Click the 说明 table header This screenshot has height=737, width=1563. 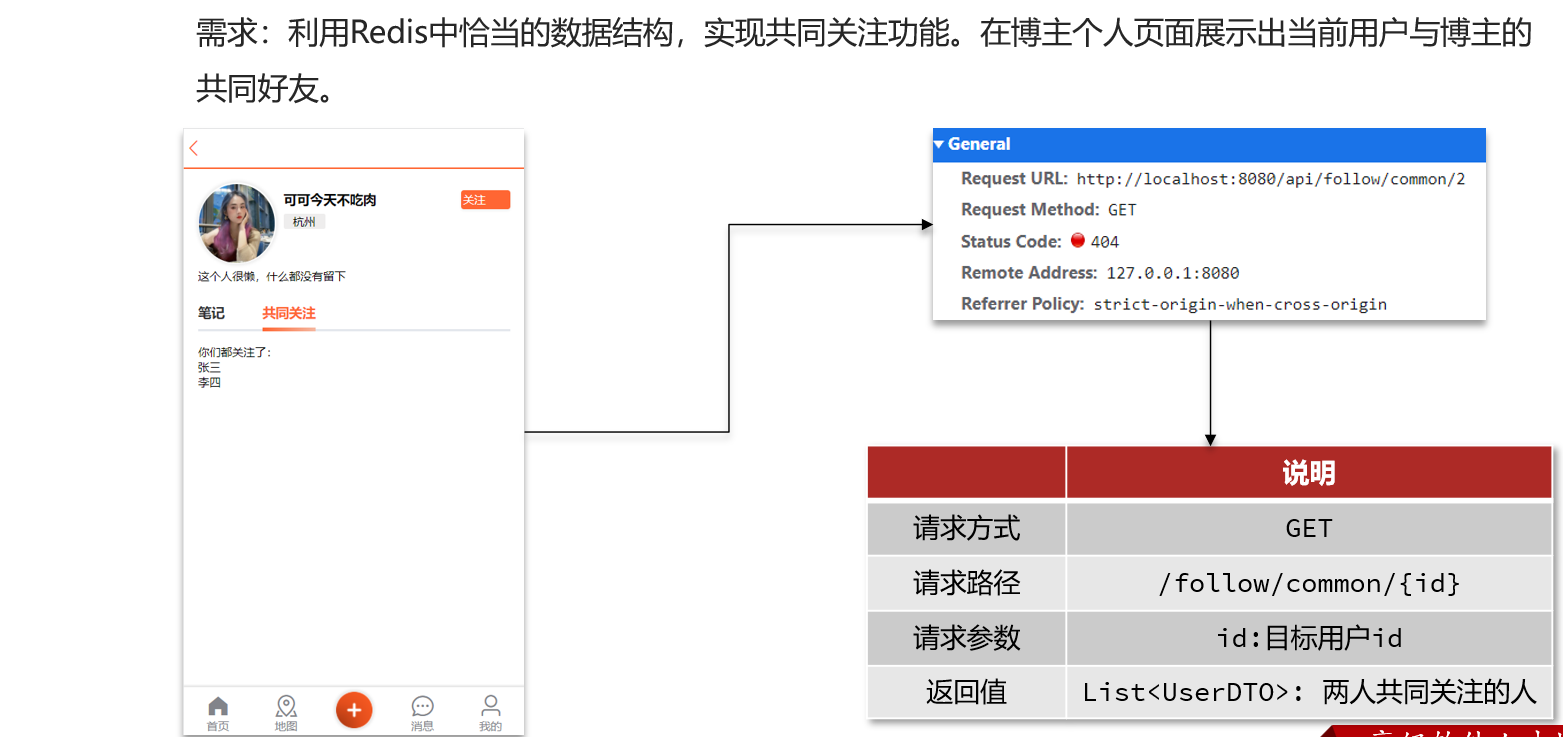[x=1309, y=473]
